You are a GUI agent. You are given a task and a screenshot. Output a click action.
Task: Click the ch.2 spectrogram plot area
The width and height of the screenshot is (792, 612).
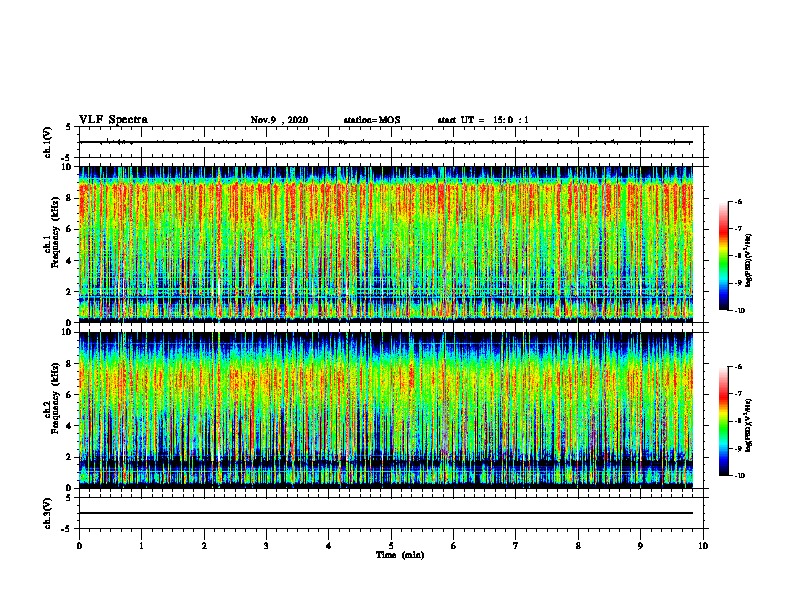pyautogui.click(x=386, y=410)
